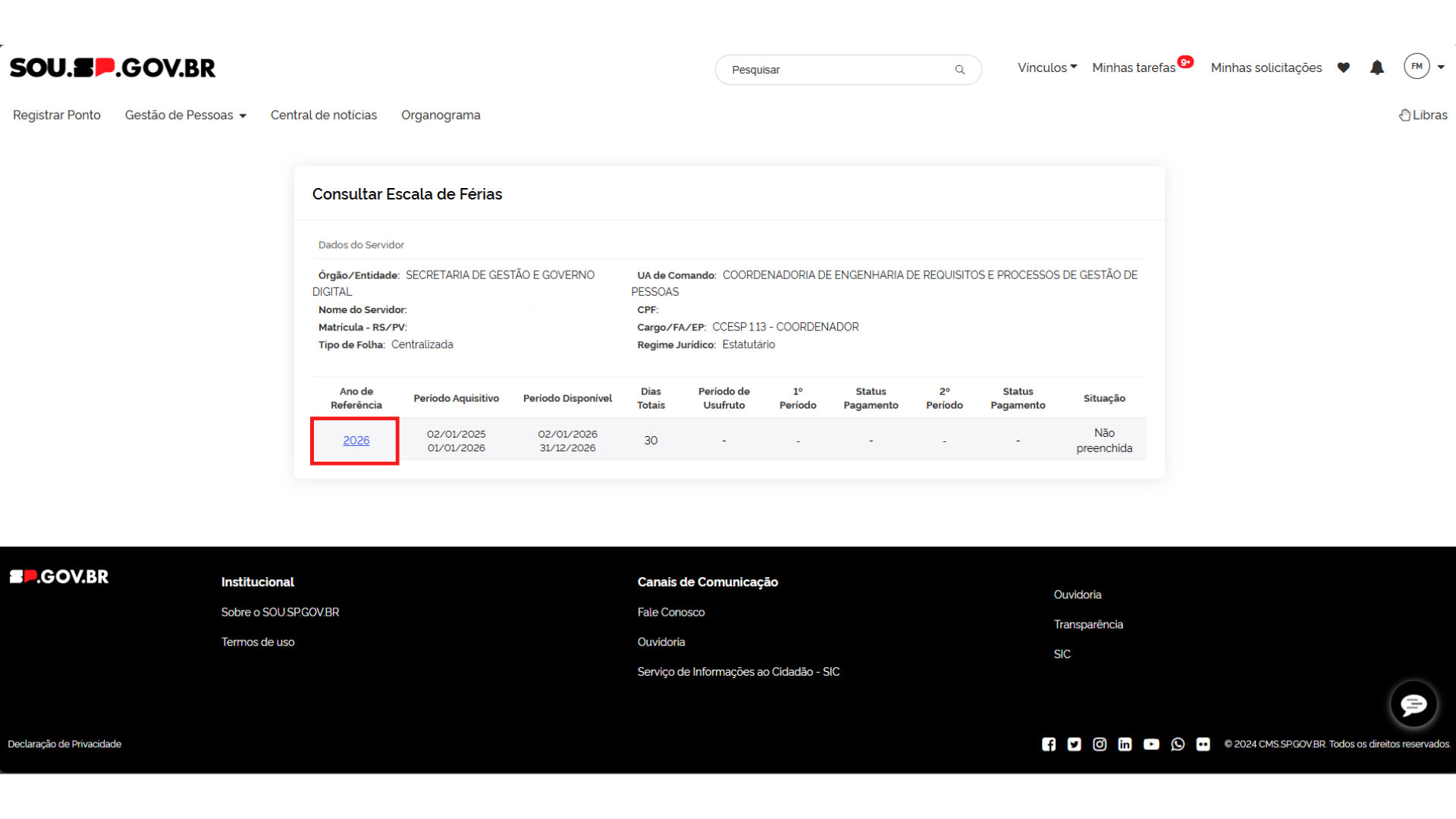Viewport: 1456px width, 819px height.
Task: Open FM user profile dropdown
Action: pyautogui.click(x=1423, y=67)
